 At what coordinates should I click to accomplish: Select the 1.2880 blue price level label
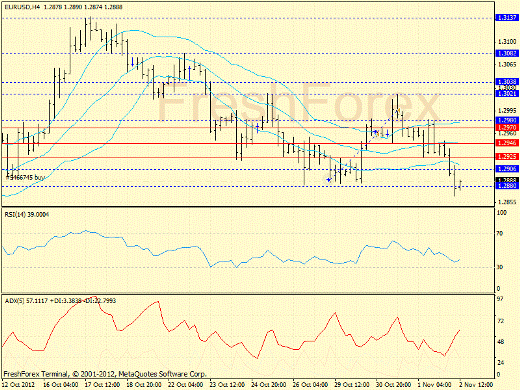[507, 186]
